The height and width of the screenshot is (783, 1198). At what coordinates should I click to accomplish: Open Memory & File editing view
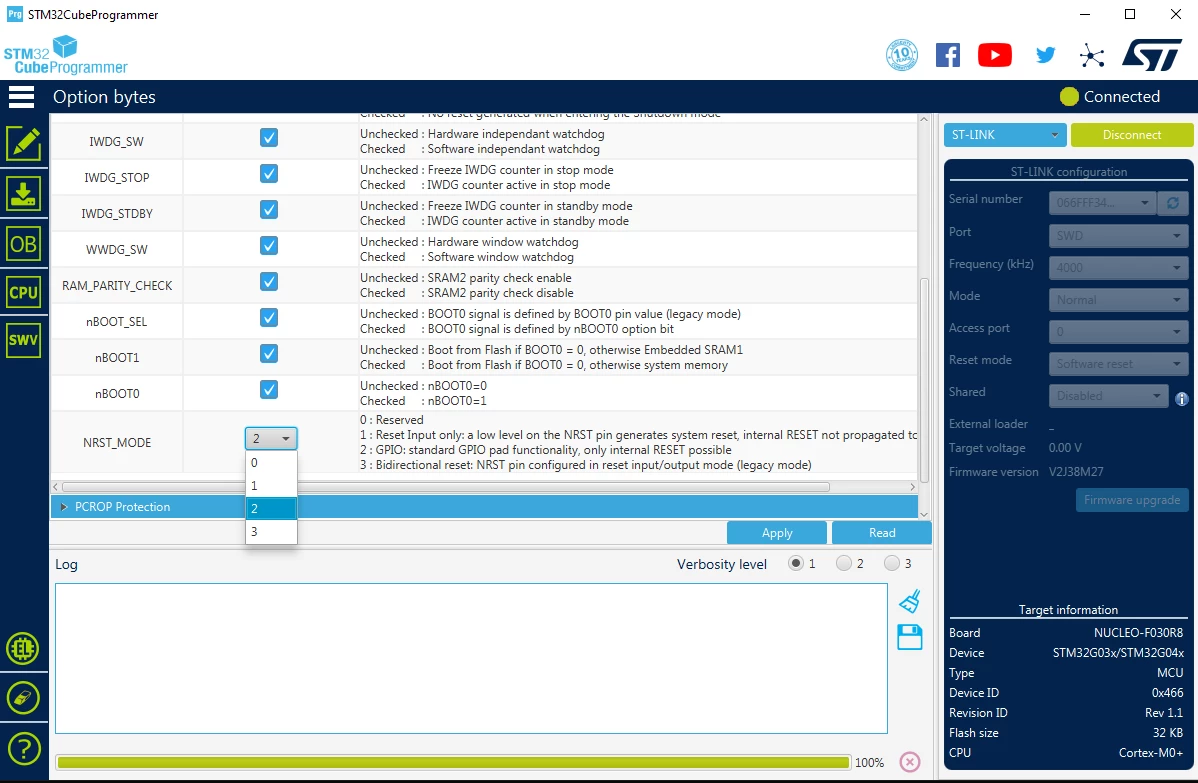coord(24,143)
